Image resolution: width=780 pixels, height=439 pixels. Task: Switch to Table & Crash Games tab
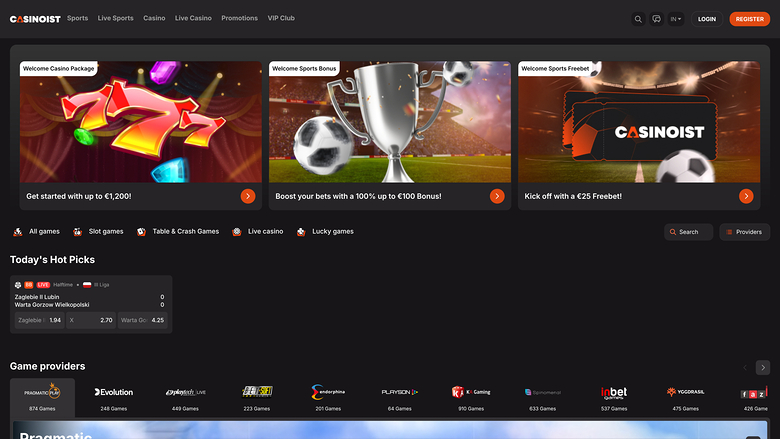pos(178,231)
